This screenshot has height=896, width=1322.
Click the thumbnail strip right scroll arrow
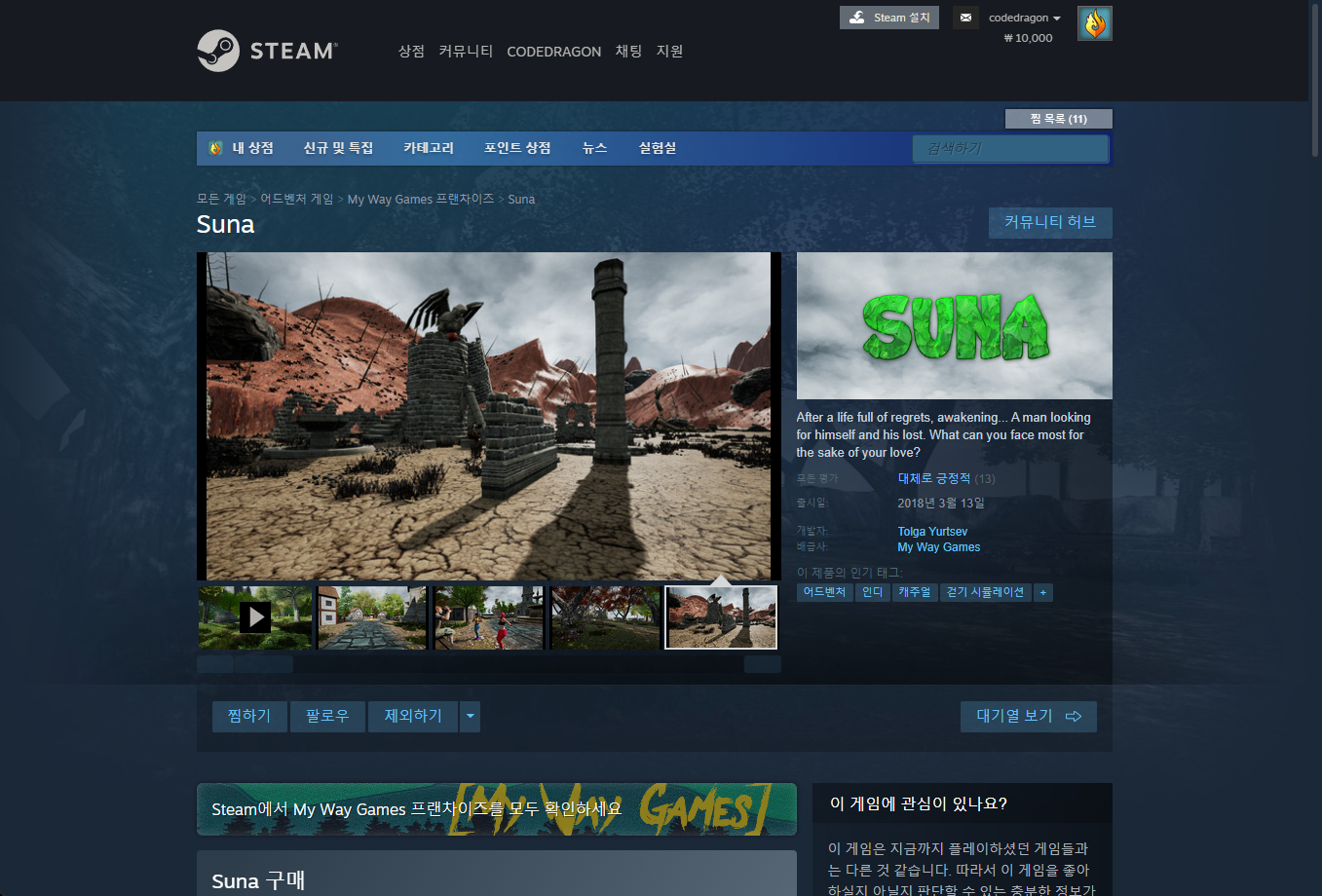click(x=763, y=664)
